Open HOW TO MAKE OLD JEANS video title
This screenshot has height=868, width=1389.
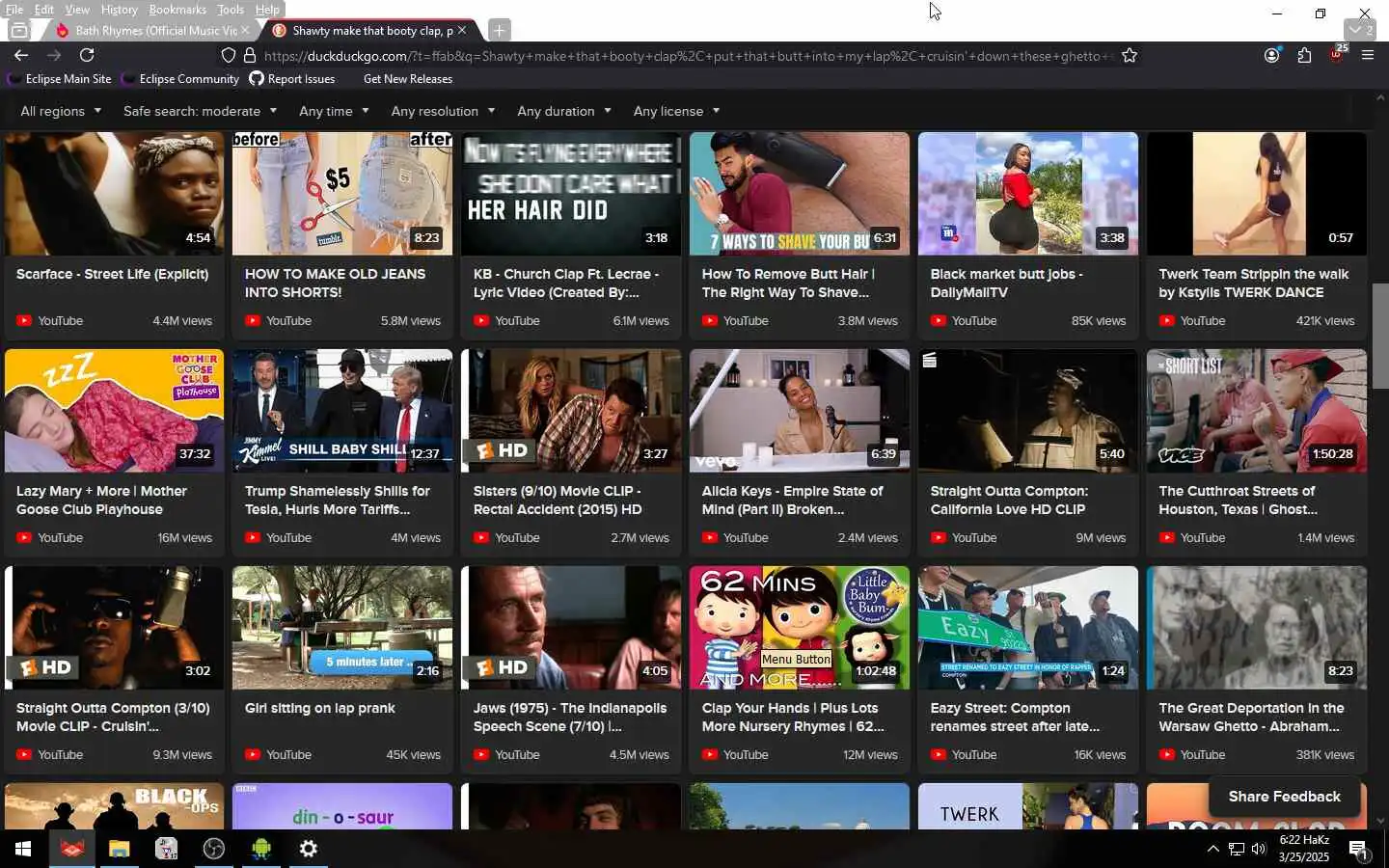[x=335, y=283]
